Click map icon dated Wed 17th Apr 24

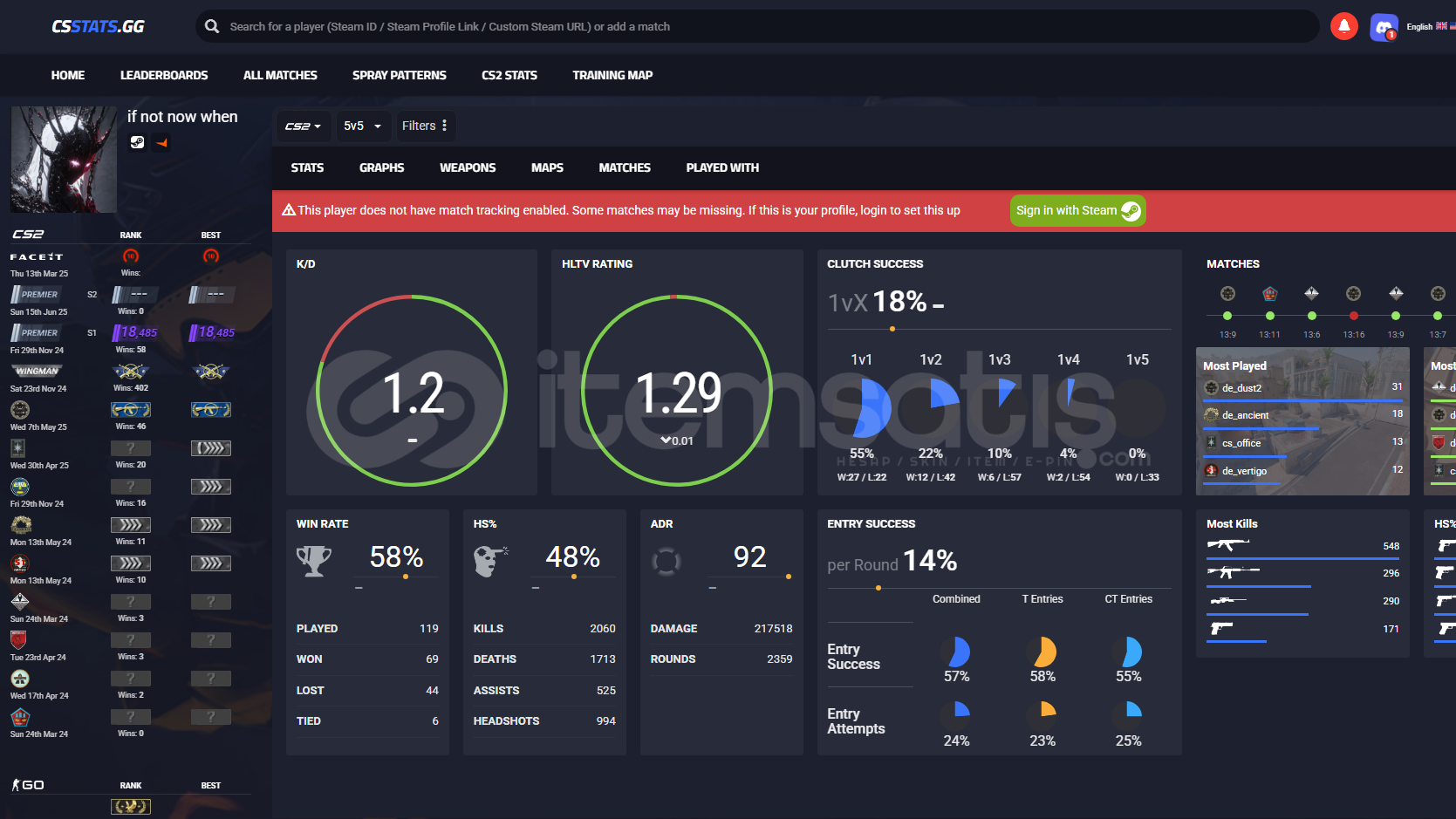pyautogui.click(x=20, y=678)
